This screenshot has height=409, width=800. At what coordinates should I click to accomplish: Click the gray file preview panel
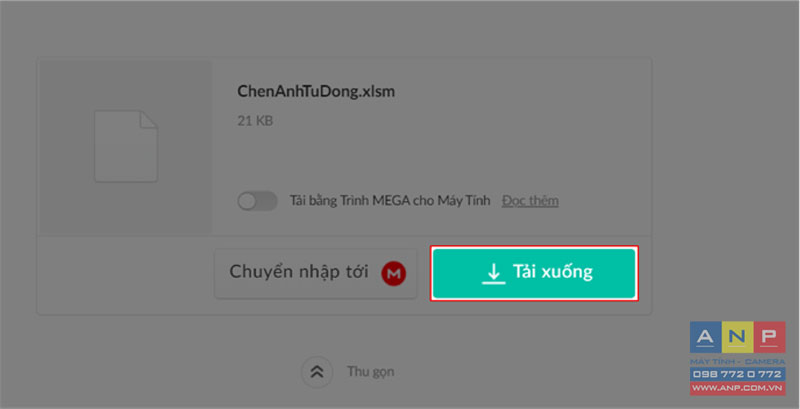[126, 147]
